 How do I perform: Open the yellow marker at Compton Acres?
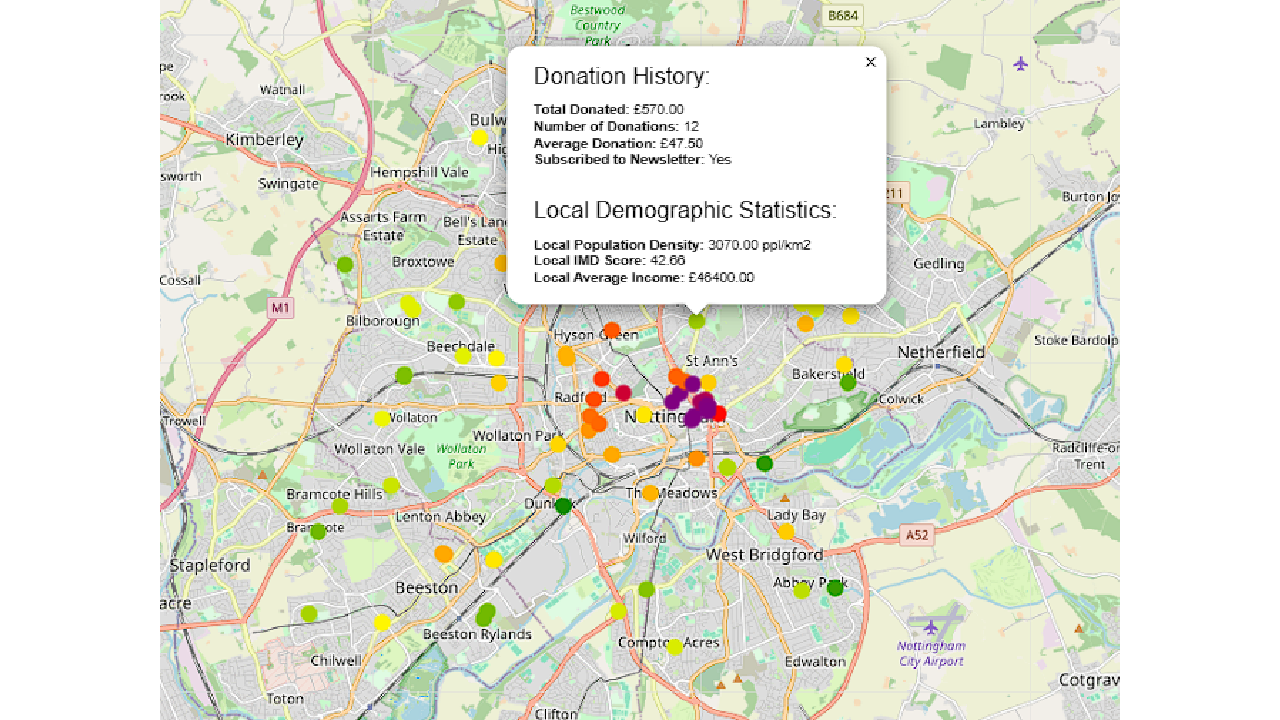point(675,647)
